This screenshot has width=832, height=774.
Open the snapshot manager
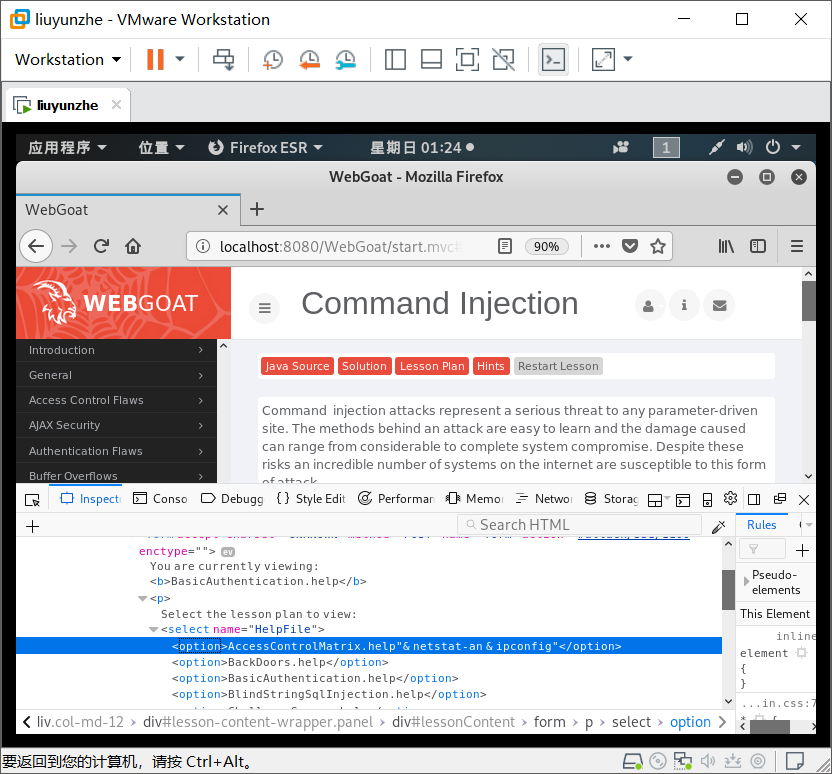pos(345,59)
